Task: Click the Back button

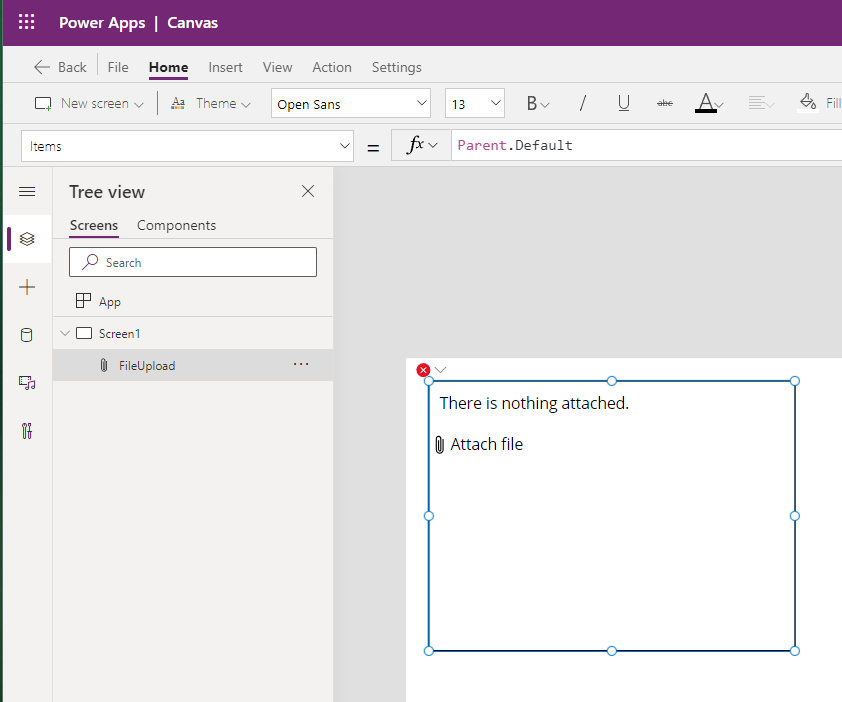Action: 60,67
